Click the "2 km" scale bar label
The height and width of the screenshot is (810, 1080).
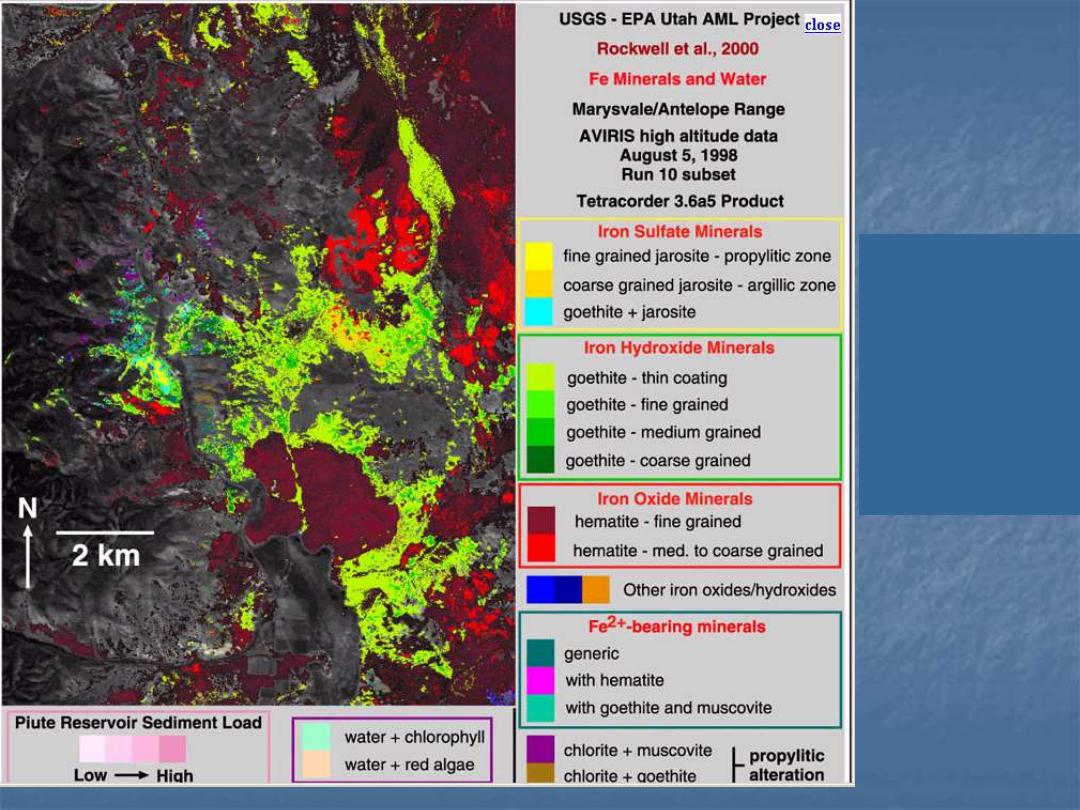coord(105,556)
